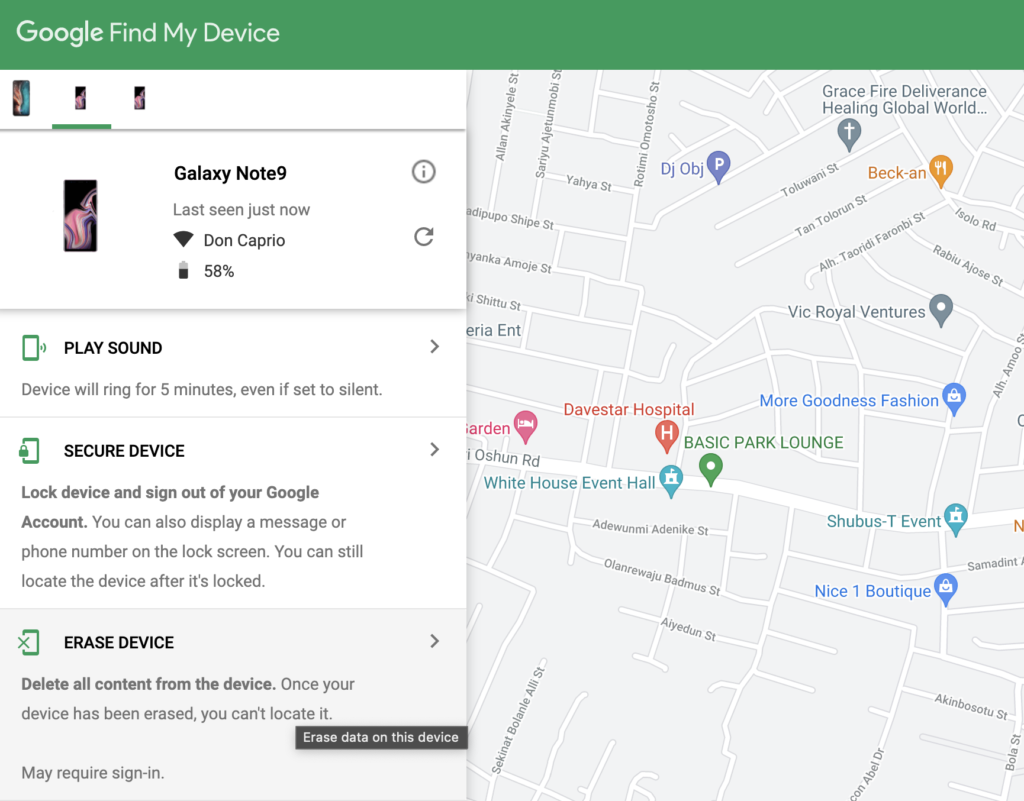Click the Play Sound phone ringing icon
The width and height of the screenshot is (1024, 801).
[33, 348]
